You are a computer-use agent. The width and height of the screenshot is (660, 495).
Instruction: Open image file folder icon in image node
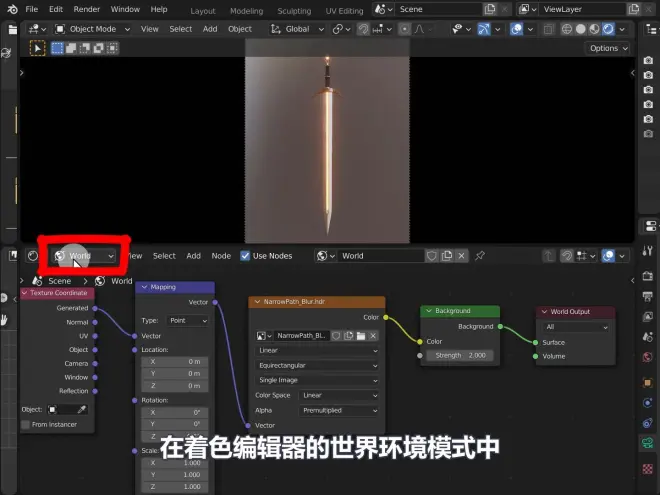coord(361,336)
